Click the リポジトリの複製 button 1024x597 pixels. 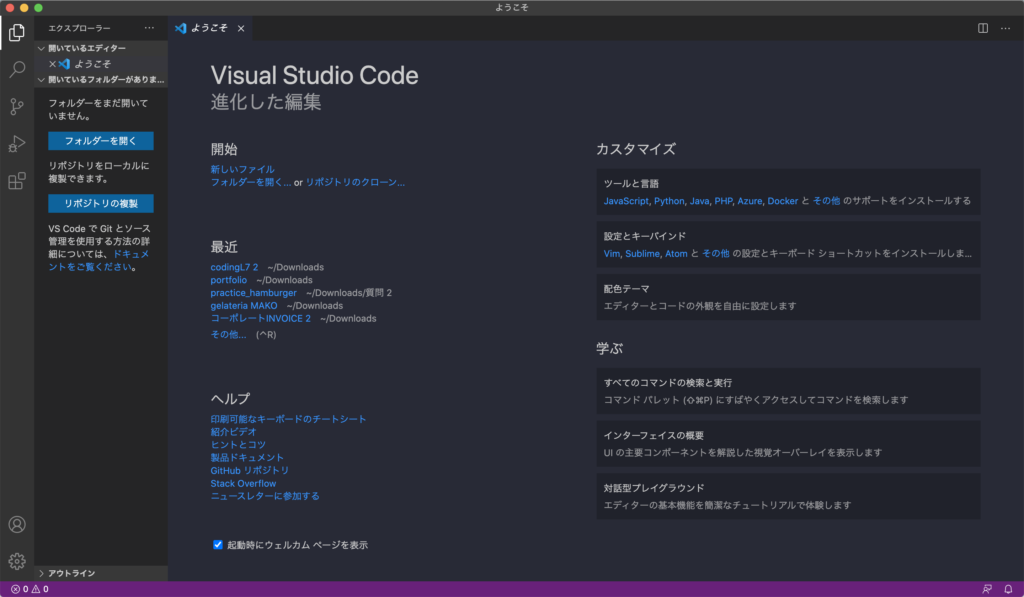[x=101, y=203]
